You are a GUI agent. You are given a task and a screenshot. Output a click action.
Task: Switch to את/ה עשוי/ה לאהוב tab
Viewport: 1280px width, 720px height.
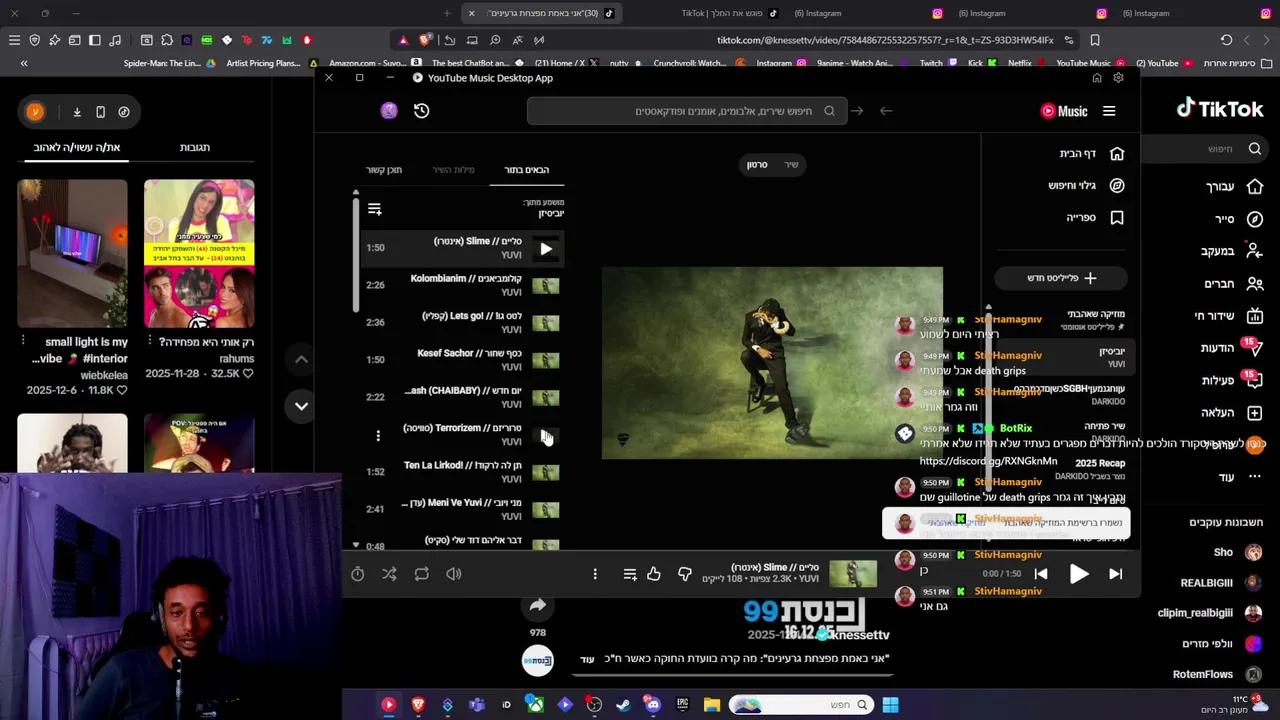(76, 147)
